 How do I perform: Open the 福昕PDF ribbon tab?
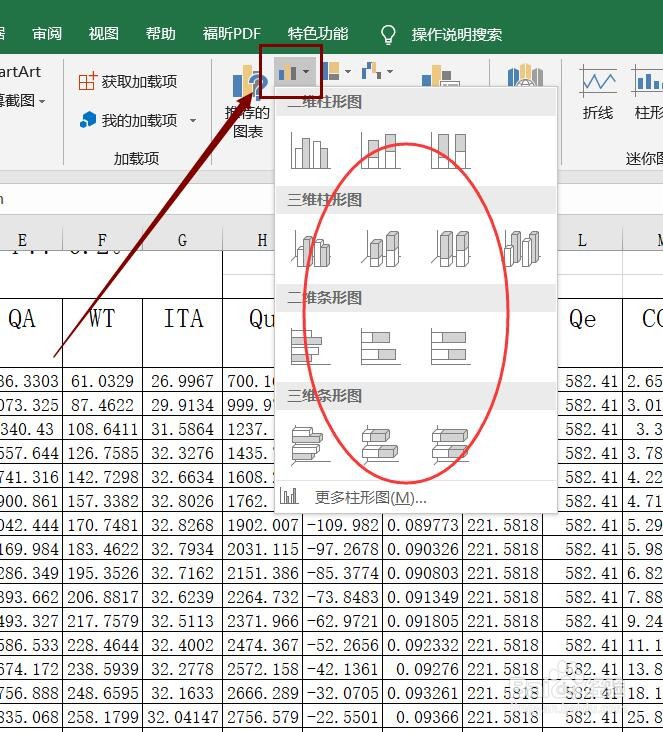[x=232, y=34]
